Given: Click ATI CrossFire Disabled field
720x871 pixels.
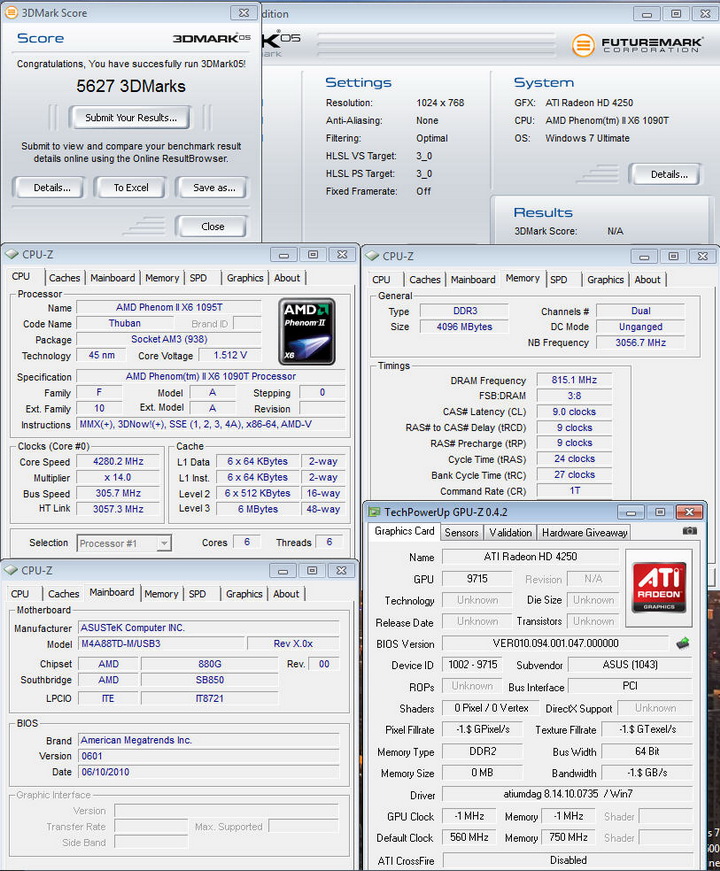Looking at the screenshot, I should click(567, 860).
